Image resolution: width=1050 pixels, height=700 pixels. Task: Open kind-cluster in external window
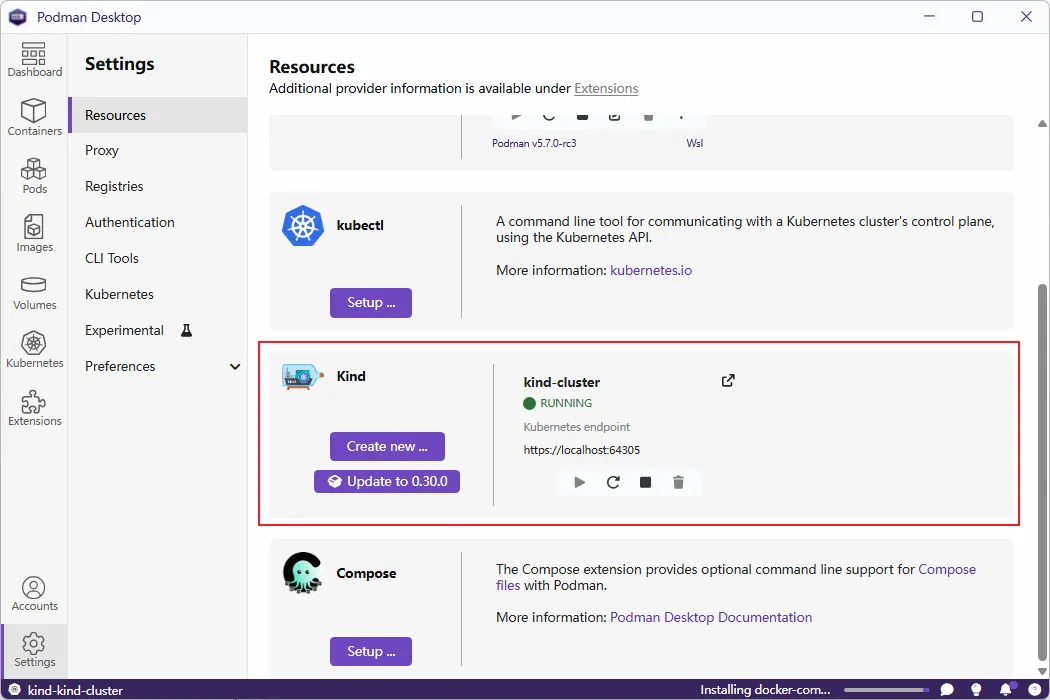pos(727,380)
